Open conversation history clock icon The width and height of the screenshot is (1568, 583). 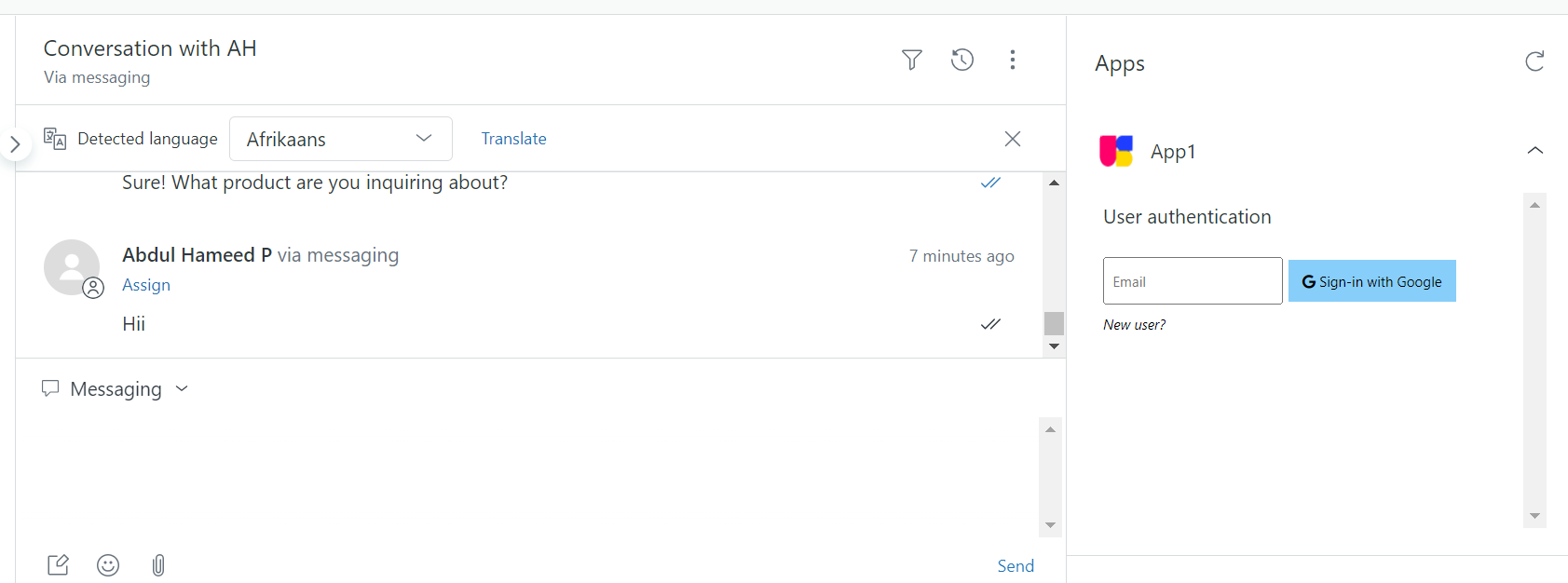pyautogui.click(x=962, y=61)
